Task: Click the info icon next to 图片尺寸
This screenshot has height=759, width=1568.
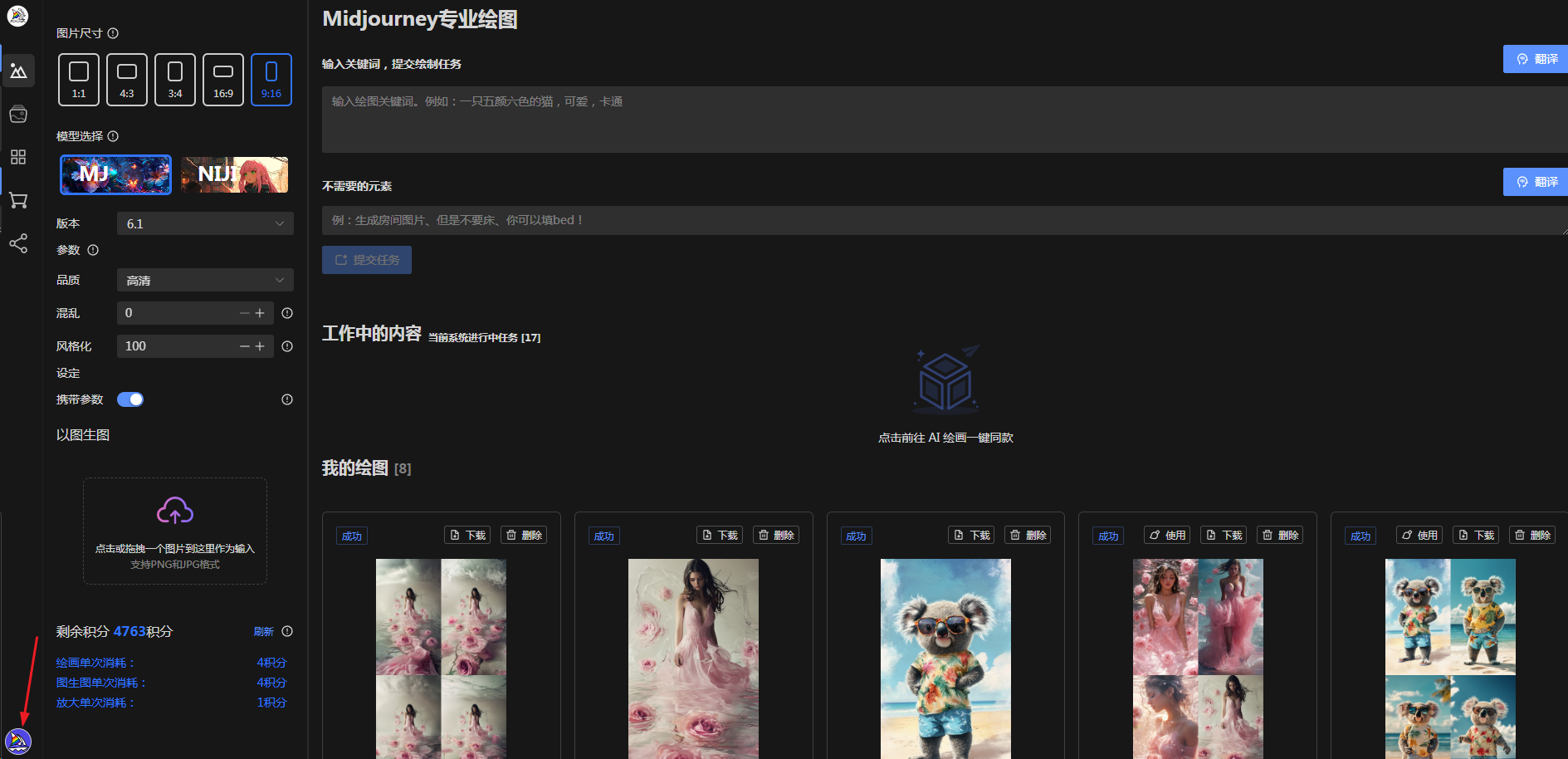Action: 113,33
